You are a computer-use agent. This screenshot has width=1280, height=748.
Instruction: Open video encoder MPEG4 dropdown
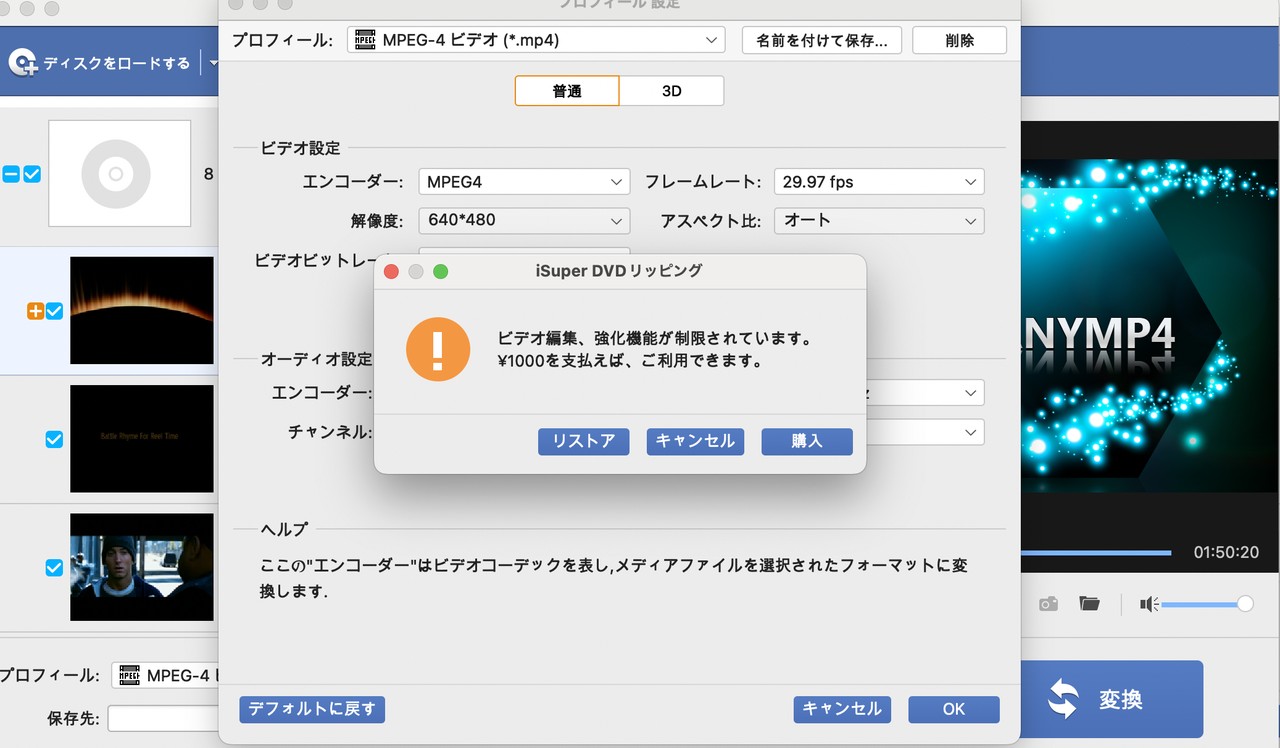point(524,182)
